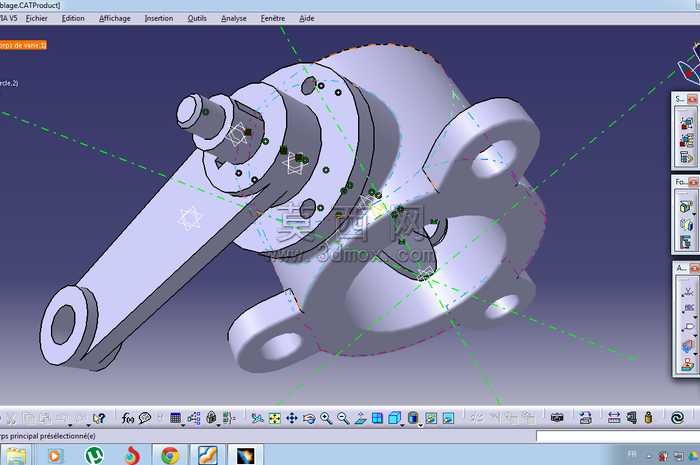Click first feature icon in Fo... toolbar

pos(686,206)
